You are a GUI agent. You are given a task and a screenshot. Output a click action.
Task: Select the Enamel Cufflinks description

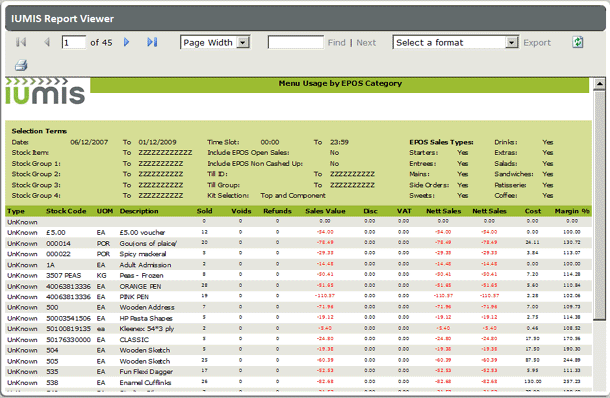coord(145,382)
